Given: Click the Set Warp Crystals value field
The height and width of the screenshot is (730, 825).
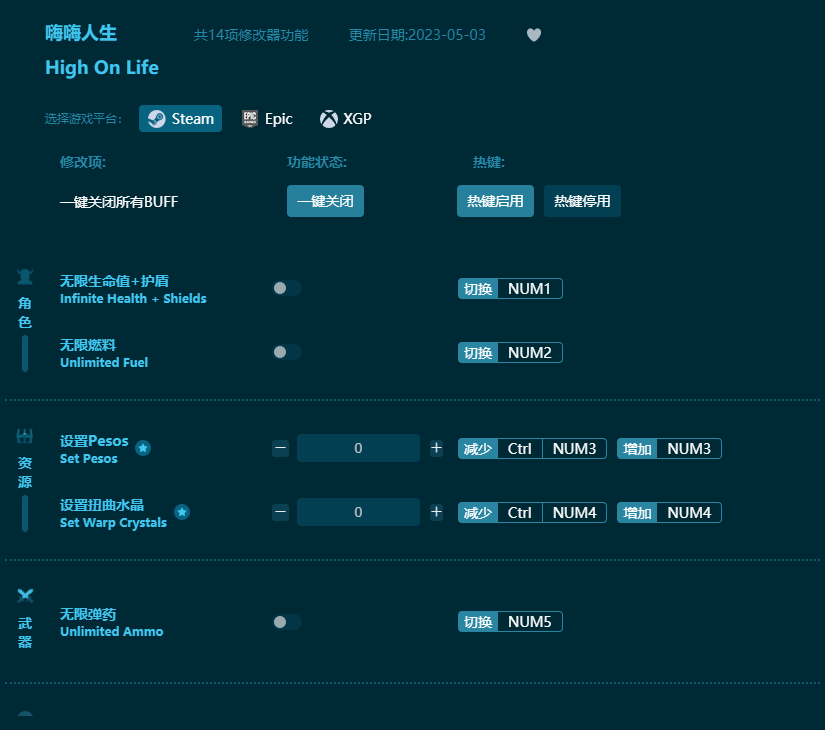Looking at the screenshot, I should coord(358,512).
